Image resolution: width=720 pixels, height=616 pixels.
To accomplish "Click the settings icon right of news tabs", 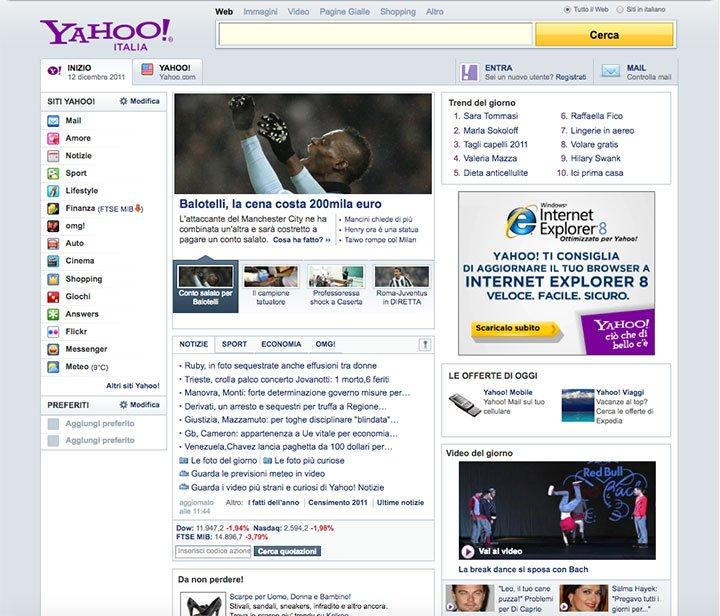I will (x=425, y=344).
